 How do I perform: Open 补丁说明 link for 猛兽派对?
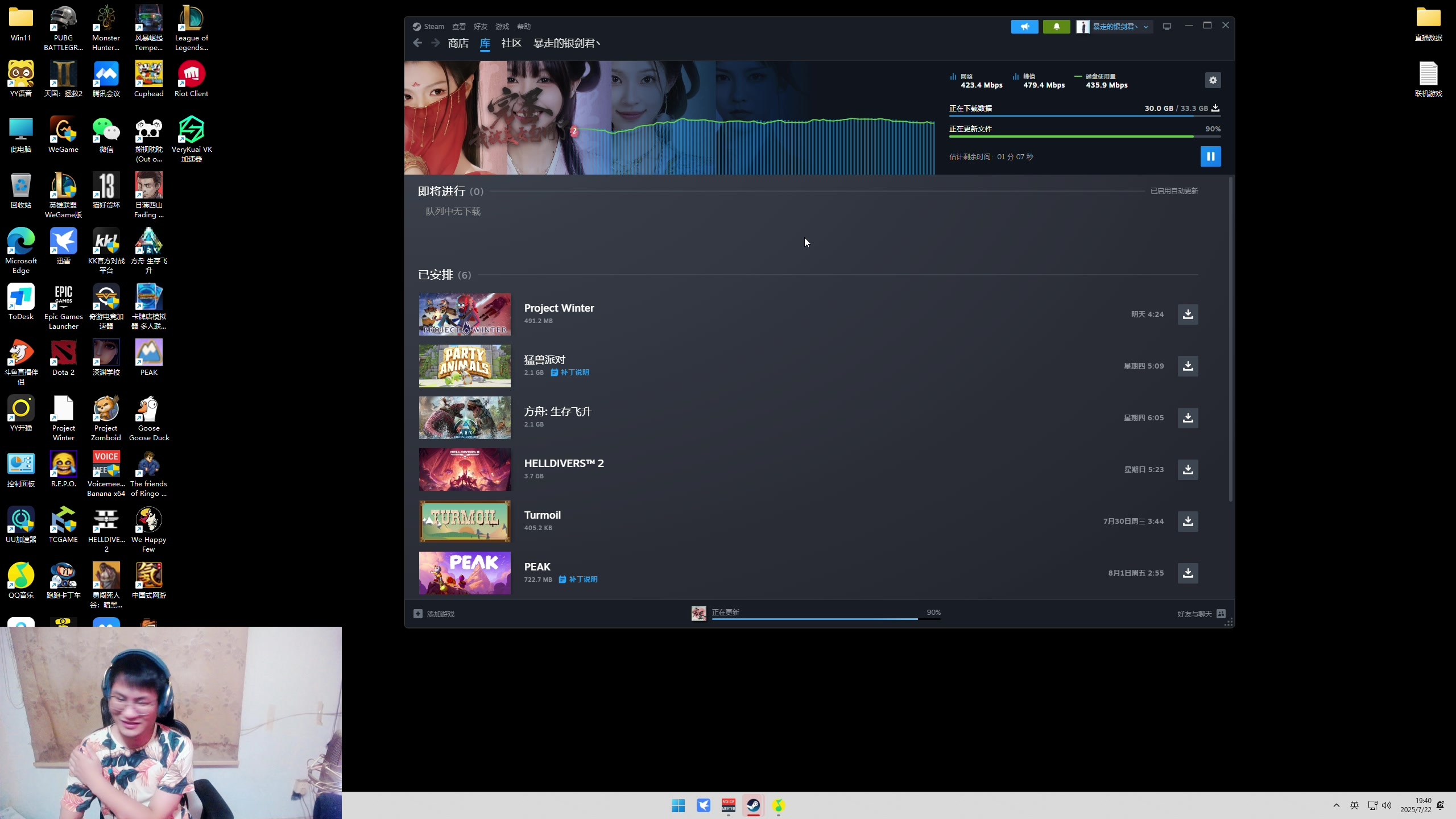[570, 373]
